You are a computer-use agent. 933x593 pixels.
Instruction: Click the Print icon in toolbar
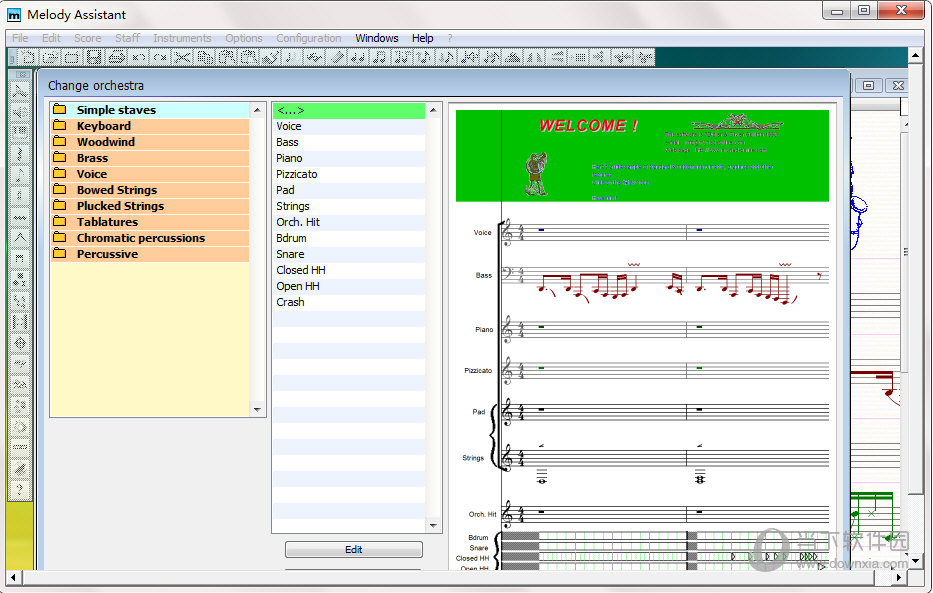coord(117,57)
